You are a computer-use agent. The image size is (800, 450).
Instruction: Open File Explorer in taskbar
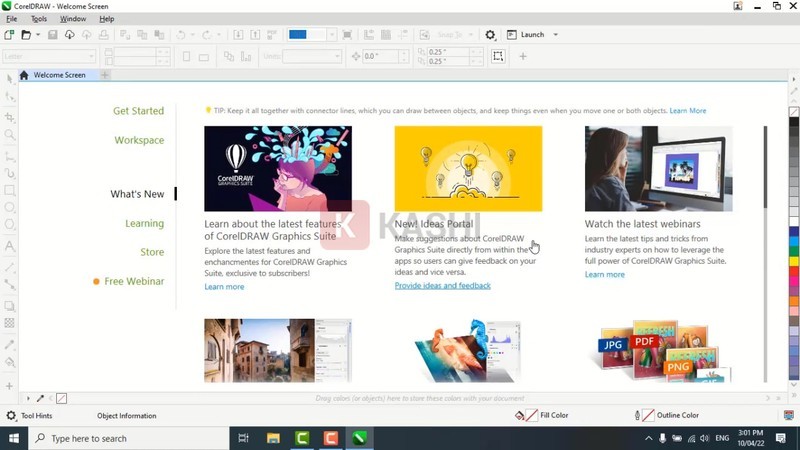tap(273, 438)
